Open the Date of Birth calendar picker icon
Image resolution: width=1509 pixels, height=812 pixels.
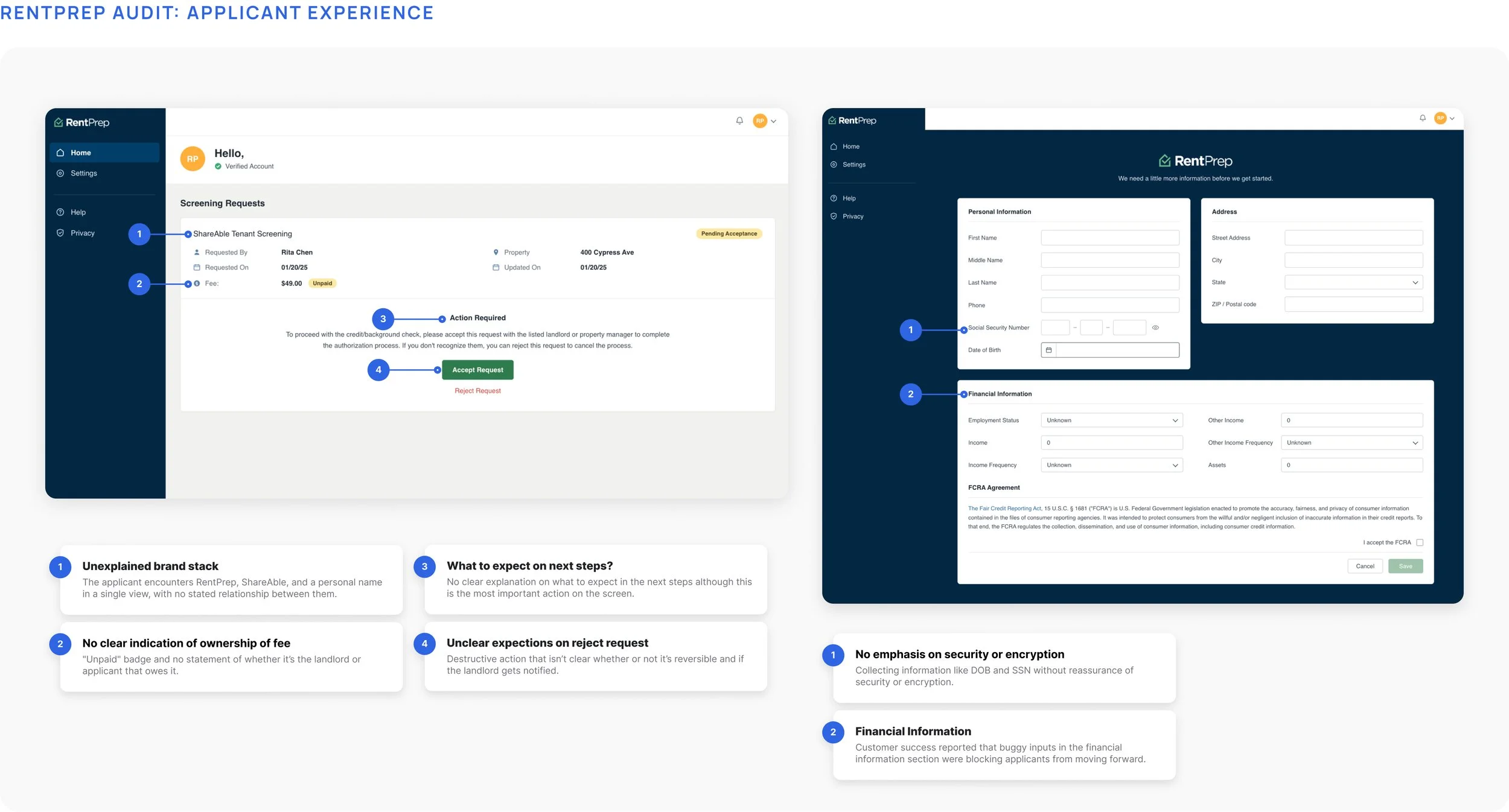[1048, 350]
